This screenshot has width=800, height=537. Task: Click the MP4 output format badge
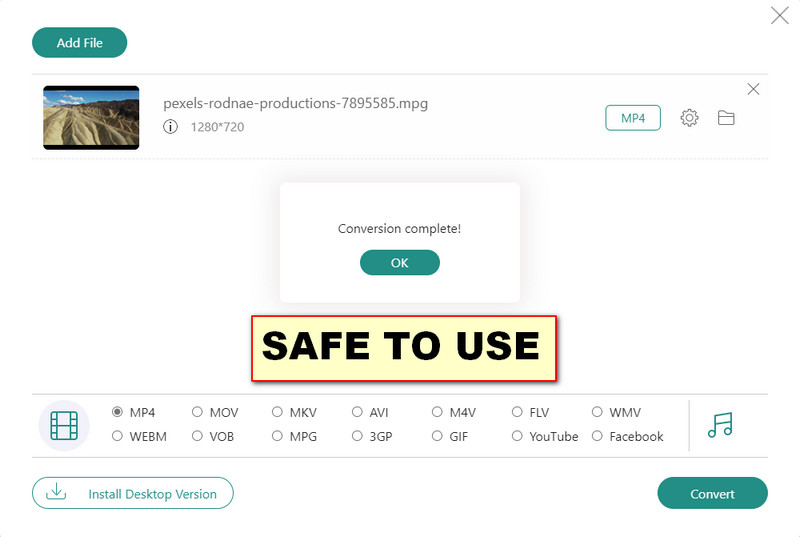tap(633, 118)
